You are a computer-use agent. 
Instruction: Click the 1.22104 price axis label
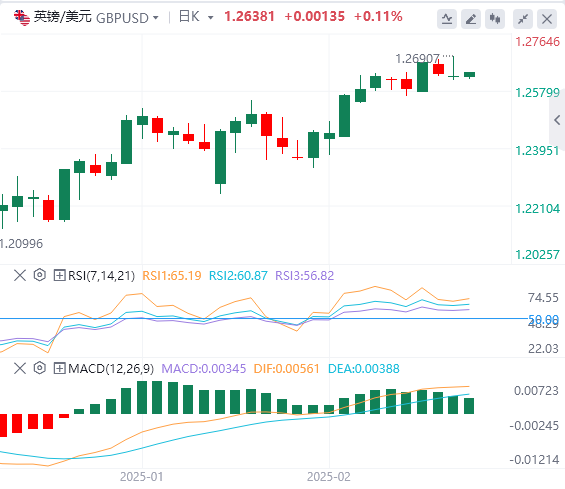[x=537, y=209]
